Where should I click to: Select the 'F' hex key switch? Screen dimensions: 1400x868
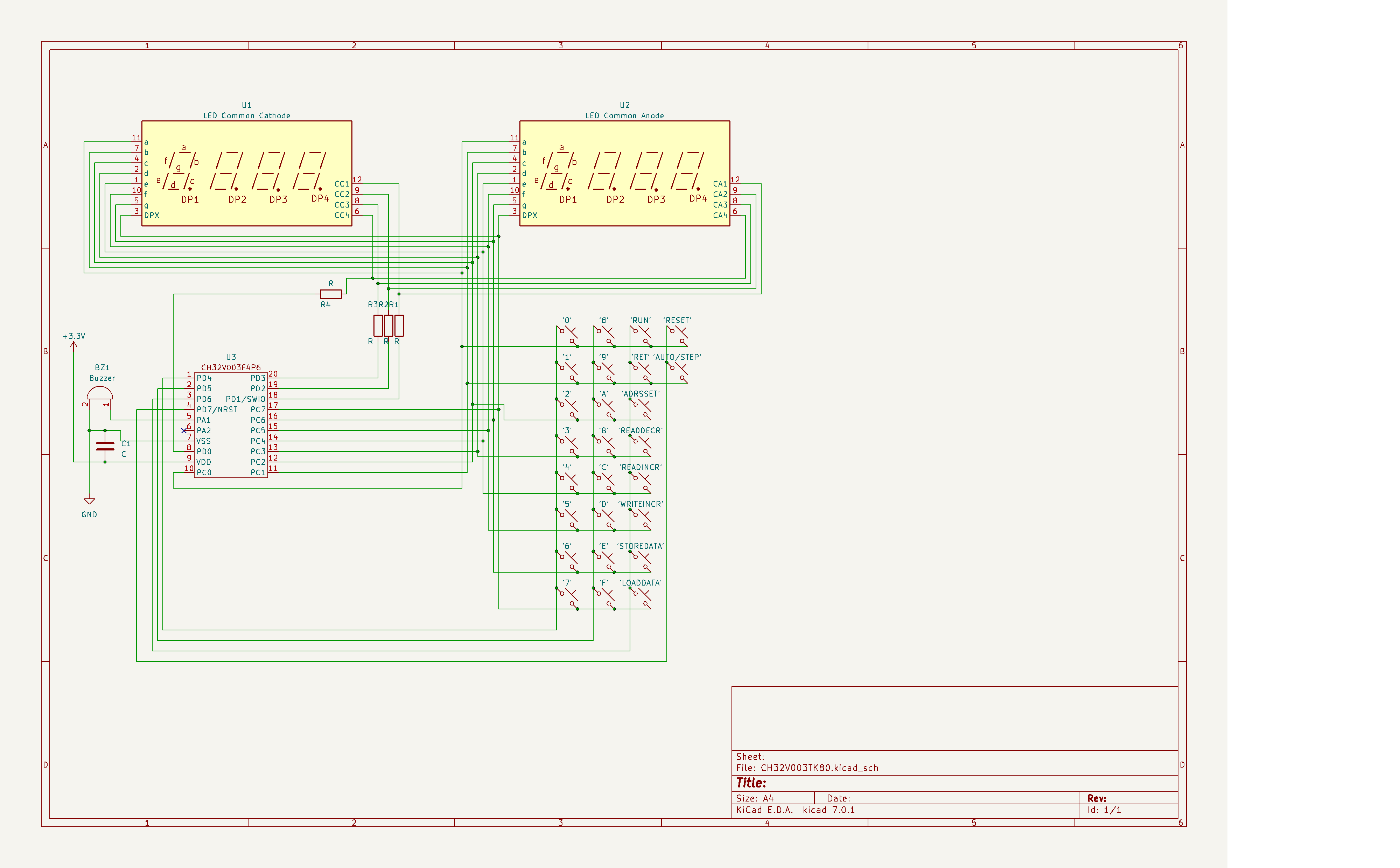coord(604,597)
